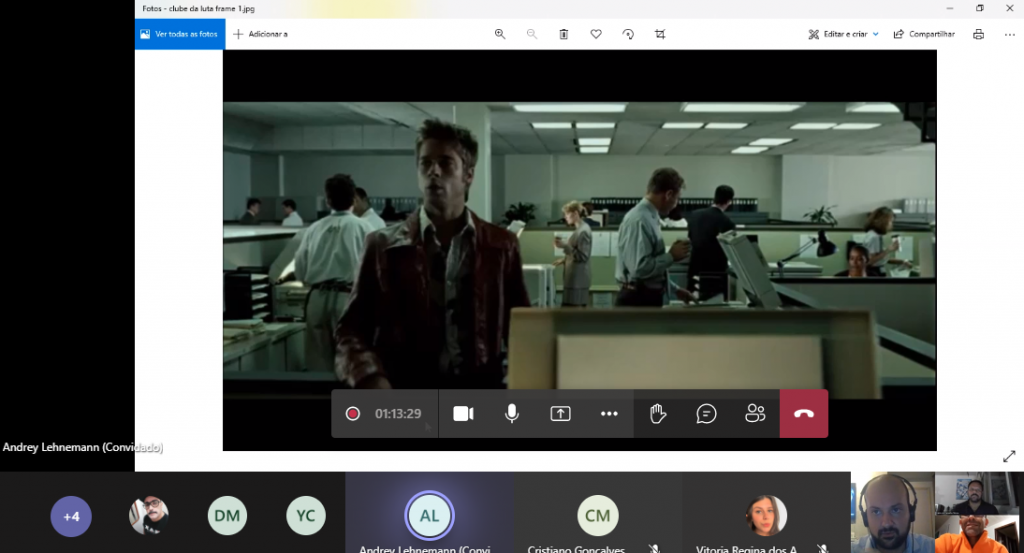Add photo to favorites with heart icon
1024x553 pixels.
click(x=596, y=34)
